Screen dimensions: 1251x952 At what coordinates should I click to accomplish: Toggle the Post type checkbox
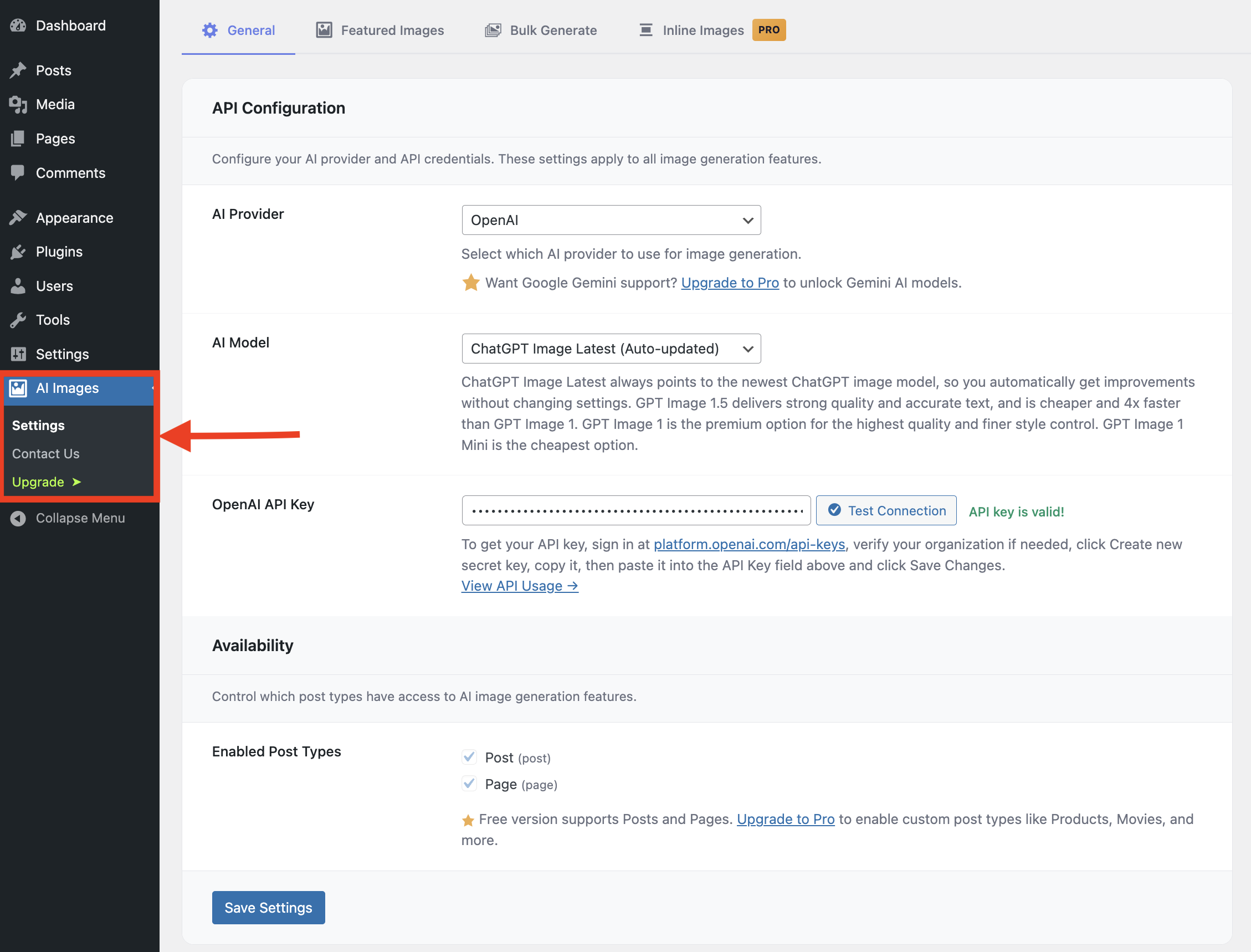click(x=469, y=756)
